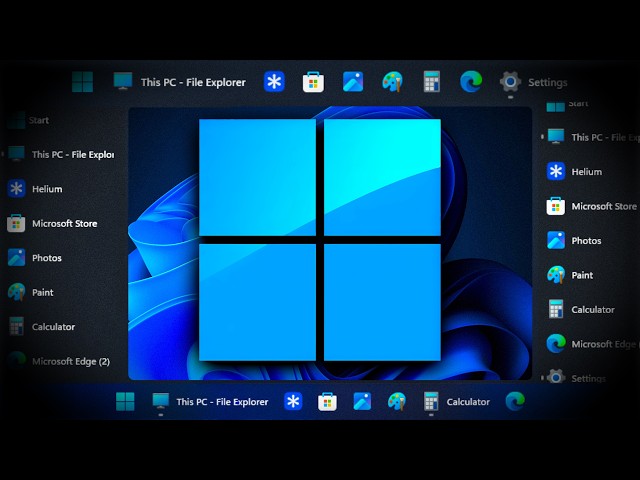This screenshot has height=480, width=640.
Task: Open Edge icon on the bottom taskbar
Action: point(515,401)
